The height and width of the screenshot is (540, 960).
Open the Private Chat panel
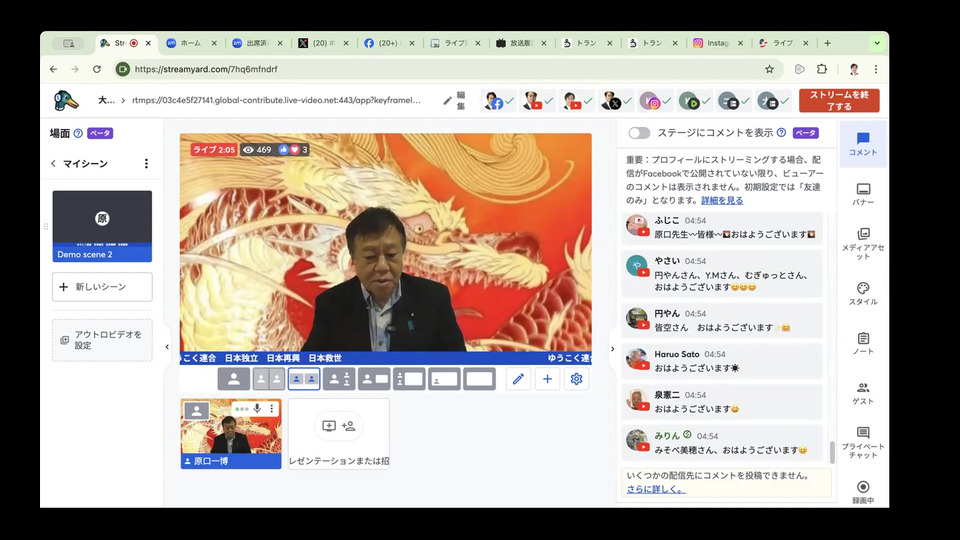pyautogui.click(x=863, y=443)
